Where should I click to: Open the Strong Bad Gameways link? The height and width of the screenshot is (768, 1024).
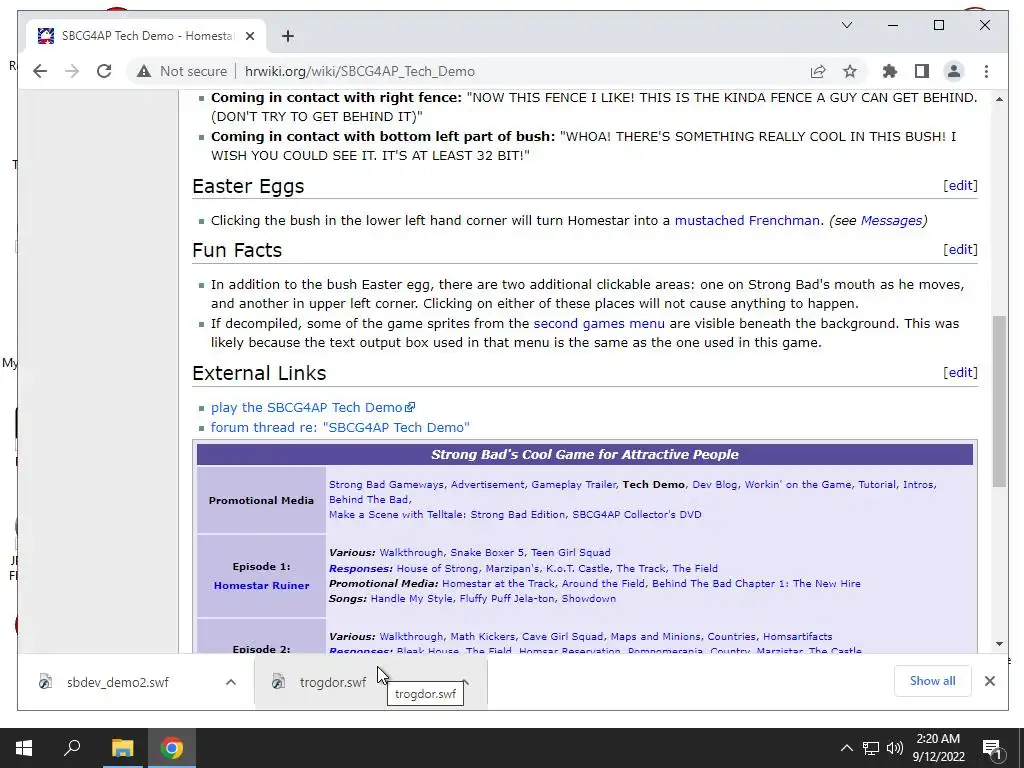click(x=386, y=485)
